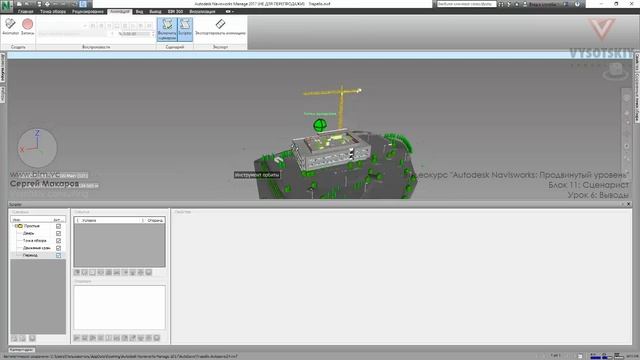Toggle the Active checkbox for the highlighted last script

(58, 256)
